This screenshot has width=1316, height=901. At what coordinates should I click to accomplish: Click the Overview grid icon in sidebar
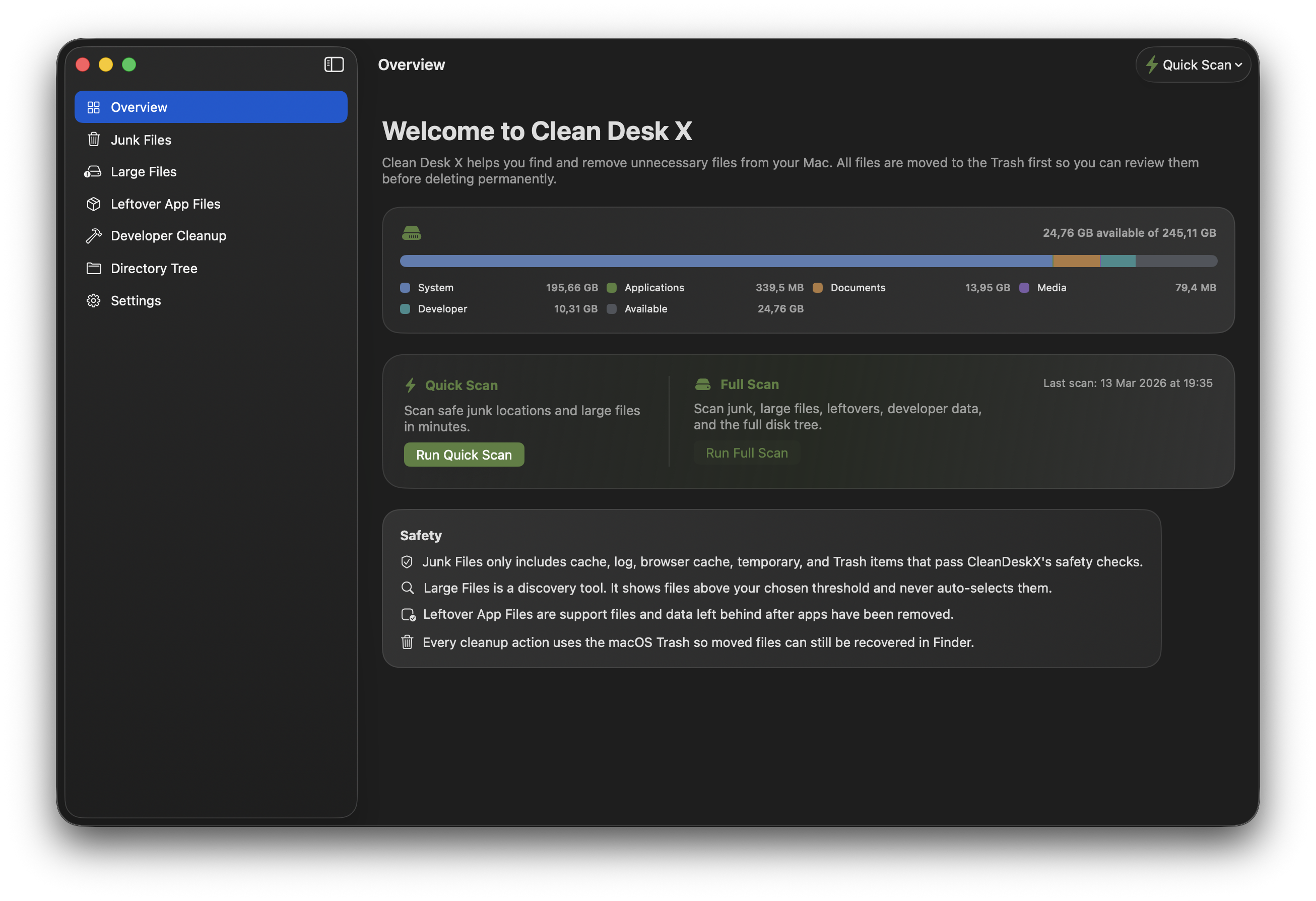coord(93,107)
